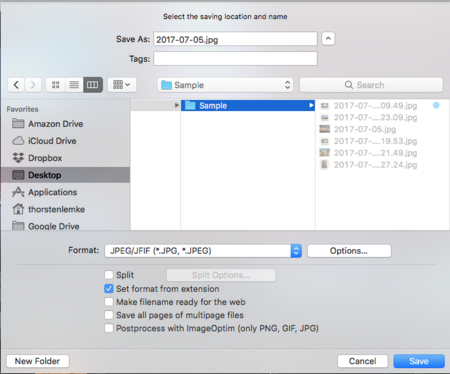Click the Tags input field
The height and width of the screenshot is (374, 450).
pyautogui.click(x=235, y=59)
